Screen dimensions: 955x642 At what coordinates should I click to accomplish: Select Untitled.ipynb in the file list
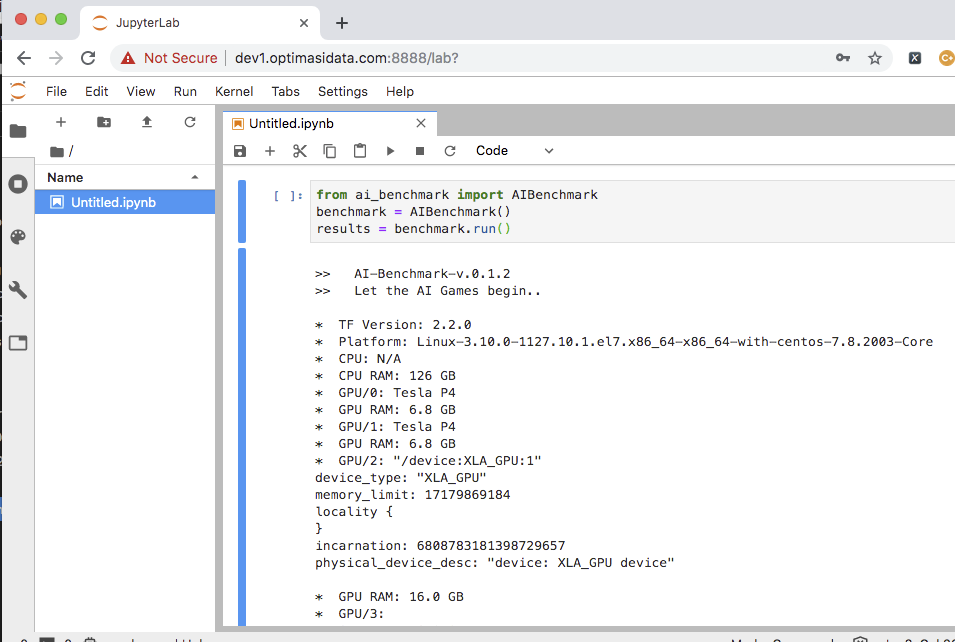pos(113,202)
